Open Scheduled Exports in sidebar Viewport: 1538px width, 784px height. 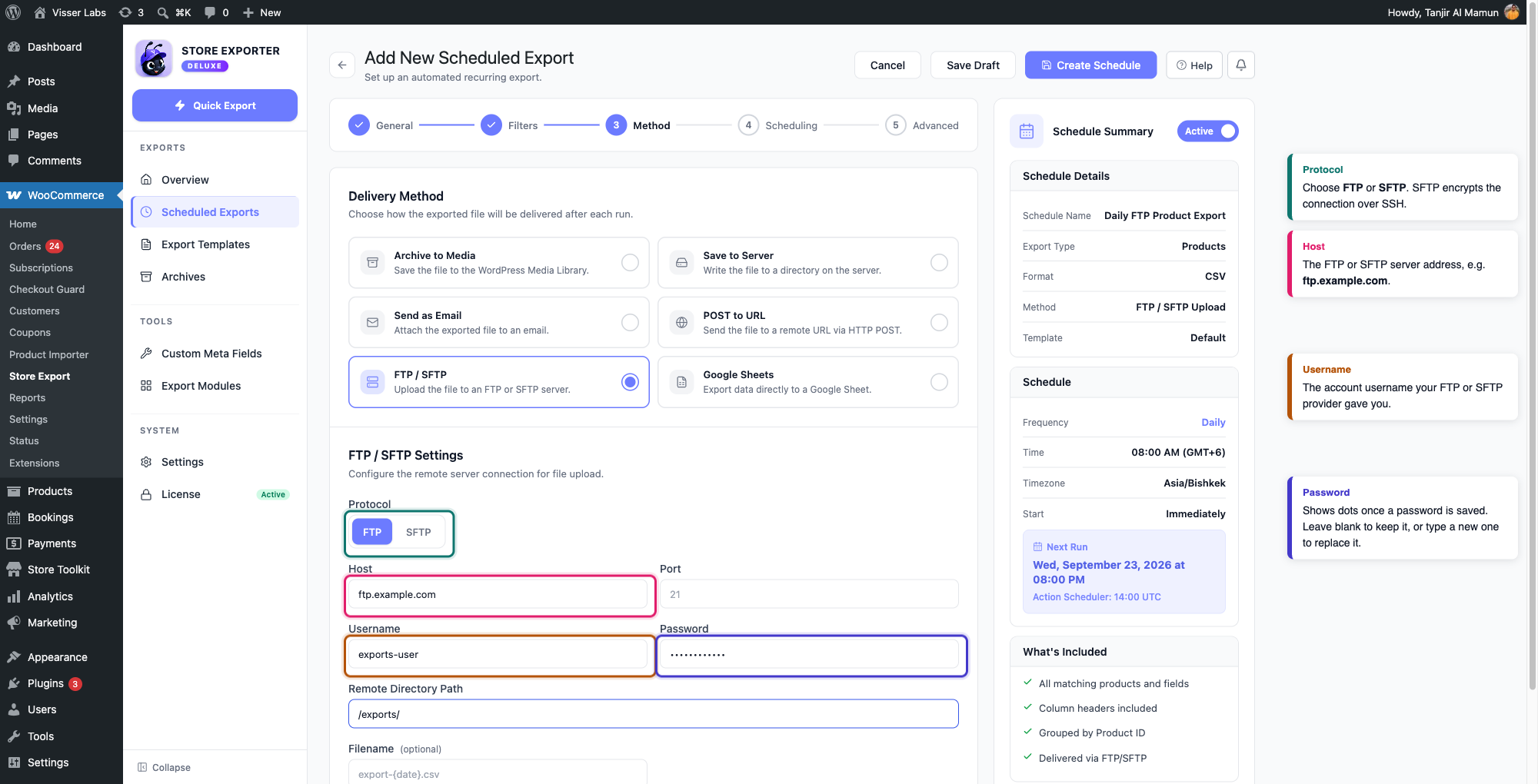[x=215, y=212]
